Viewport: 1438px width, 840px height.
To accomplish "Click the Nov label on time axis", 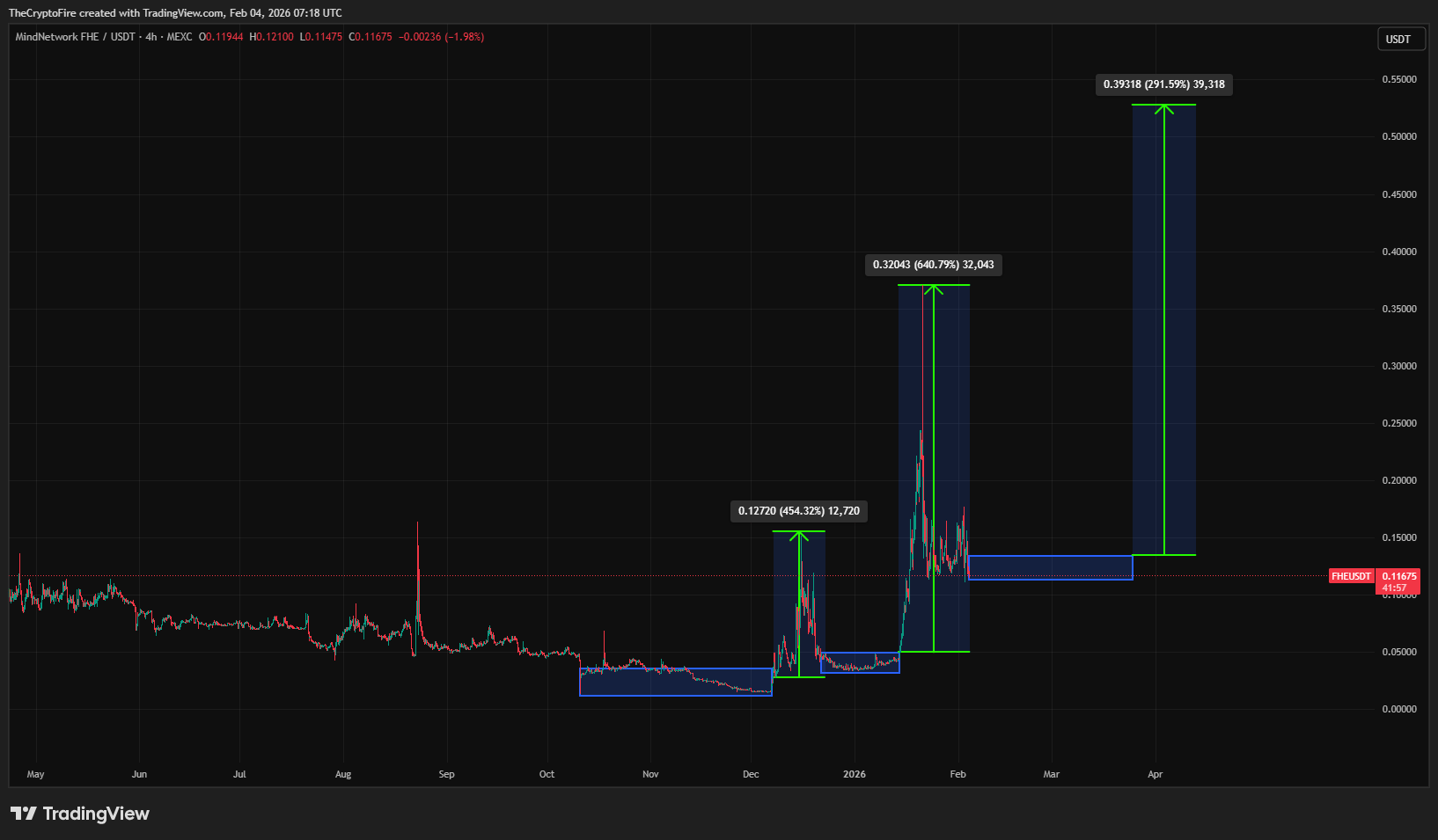I will (x=650, y=774).
